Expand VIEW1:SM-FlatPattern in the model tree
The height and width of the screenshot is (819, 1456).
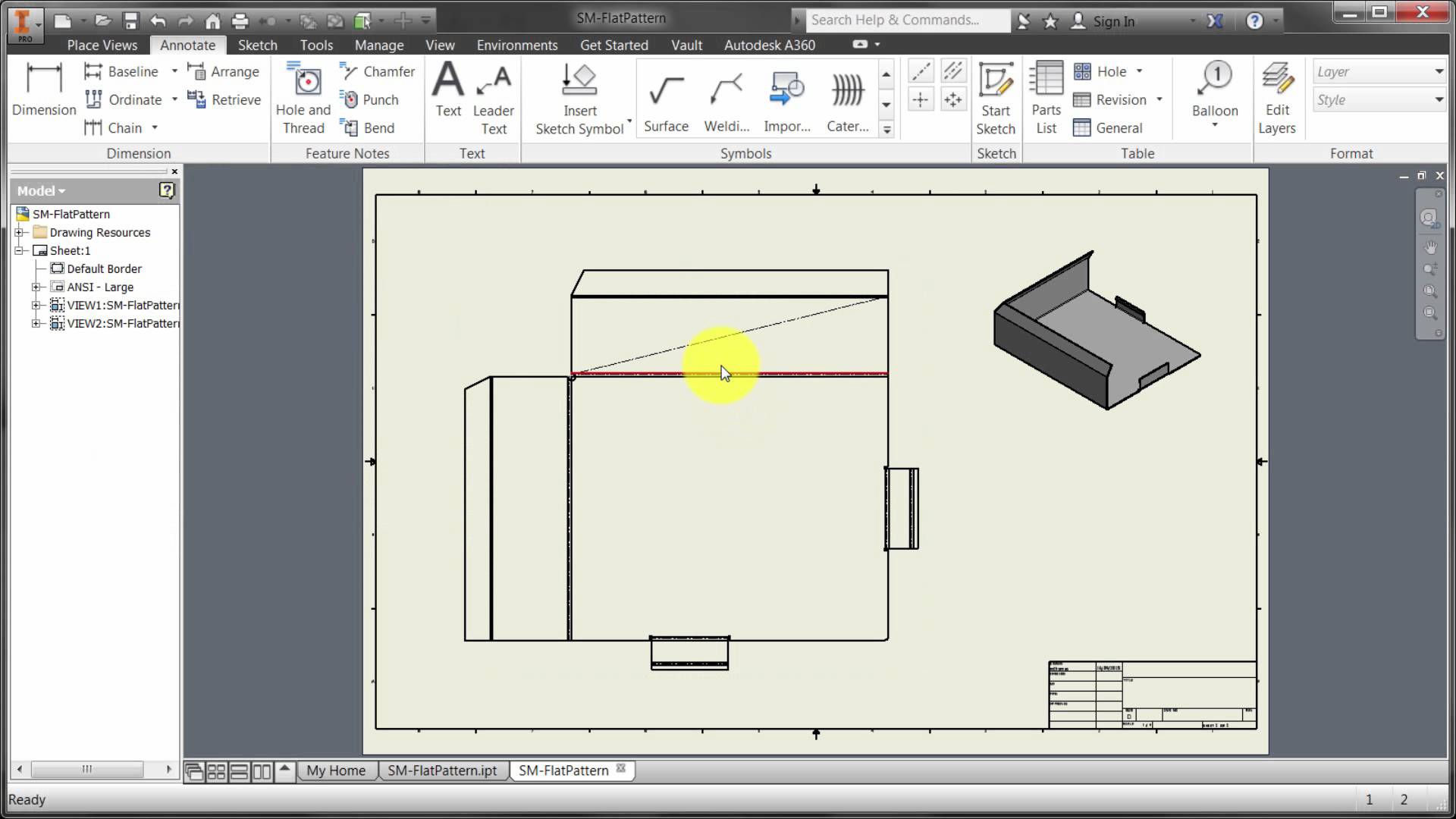click(x=37, y=306)
